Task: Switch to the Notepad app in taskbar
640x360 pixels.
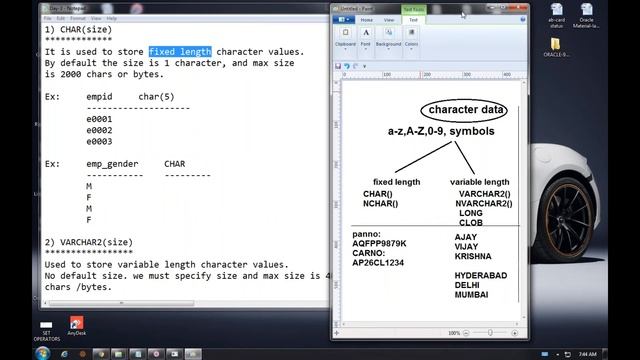Action: click(138, 354)
